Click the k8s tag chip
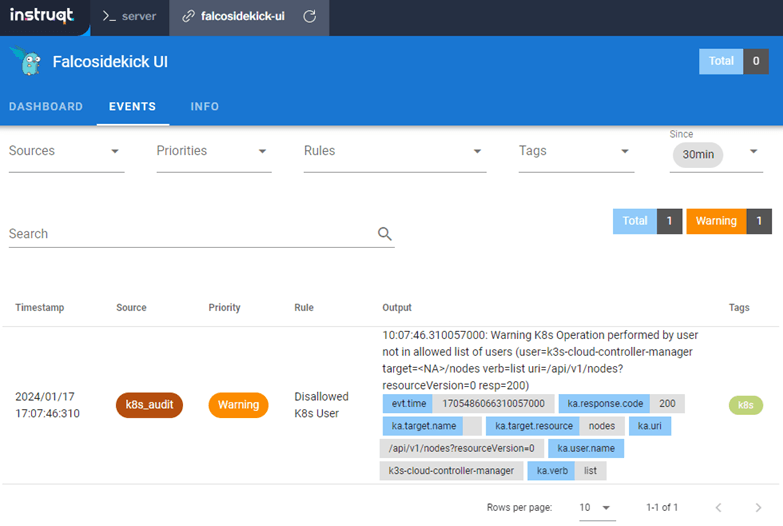This screenshot has height=526, width=783. [x=745, y=405]
